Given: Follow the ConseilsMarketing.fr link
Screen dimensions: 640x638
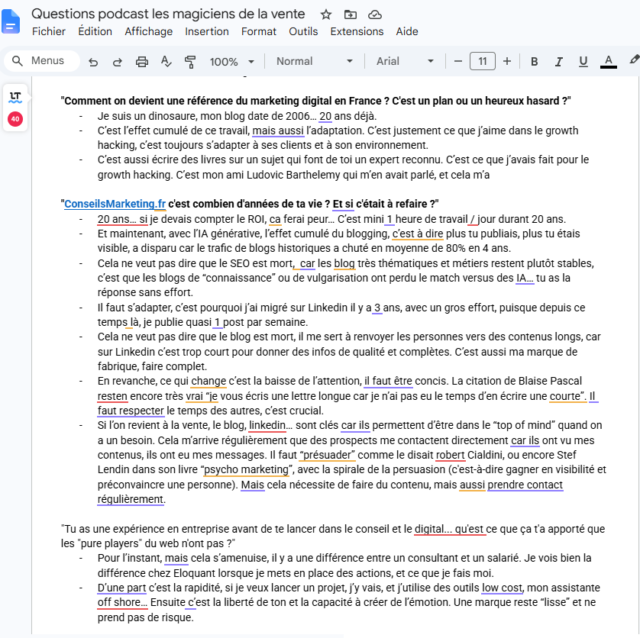Looking at the screenshot, I should (x=115, y=204).
